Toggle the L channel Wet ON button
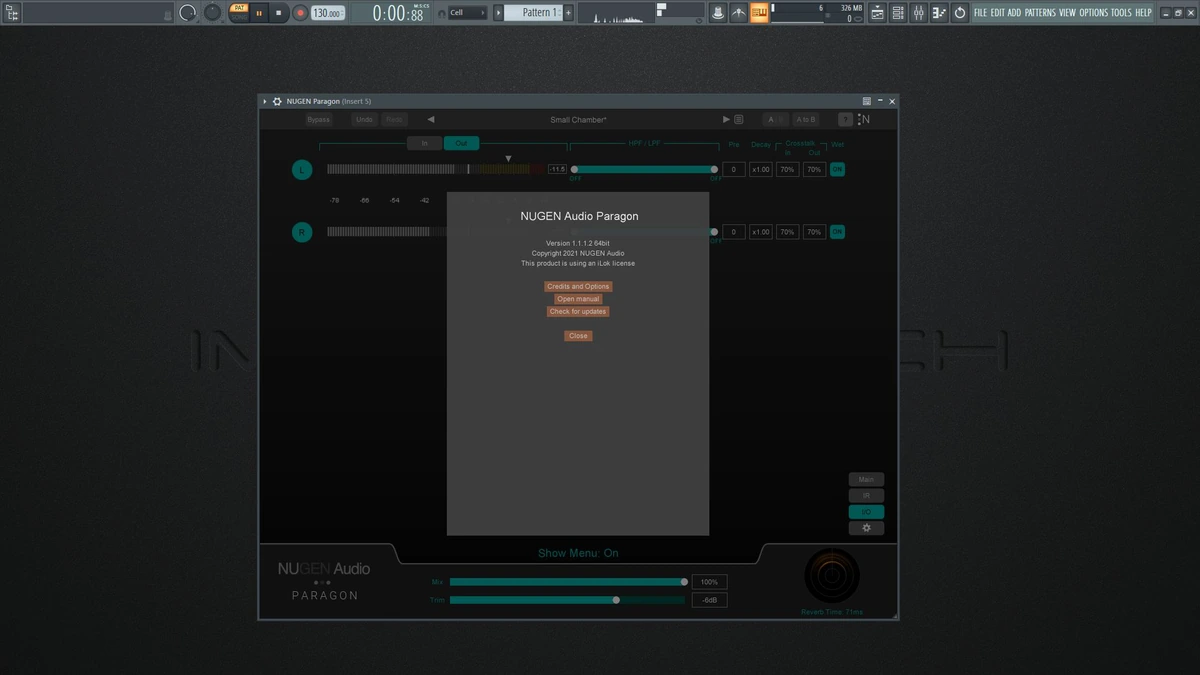Image resolution: width=1200 pixels, height=675 pixels. pos(837,170)
